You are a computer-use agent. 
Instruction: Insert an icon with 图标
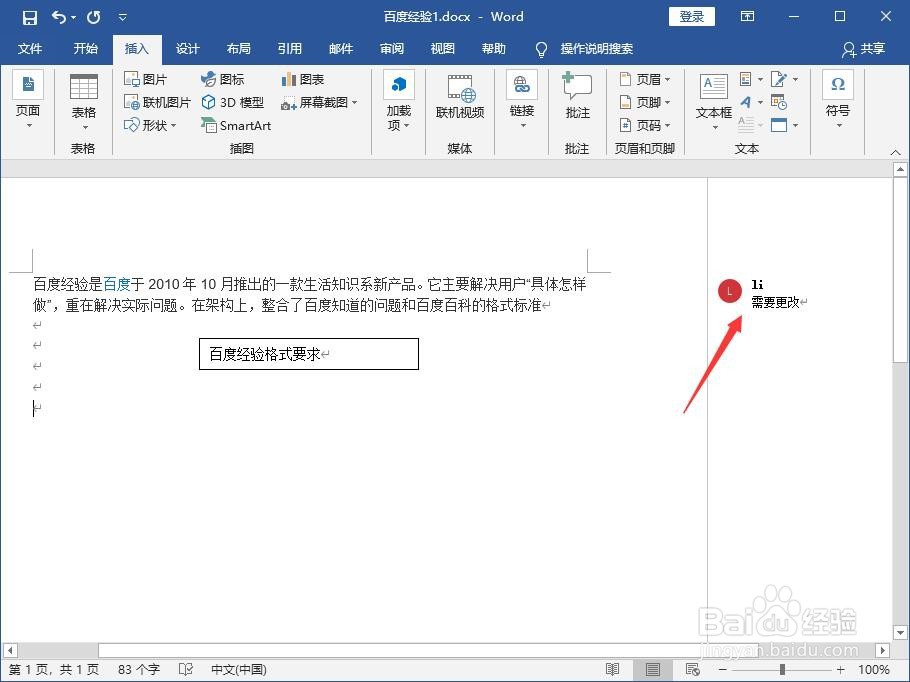[222, 79]
